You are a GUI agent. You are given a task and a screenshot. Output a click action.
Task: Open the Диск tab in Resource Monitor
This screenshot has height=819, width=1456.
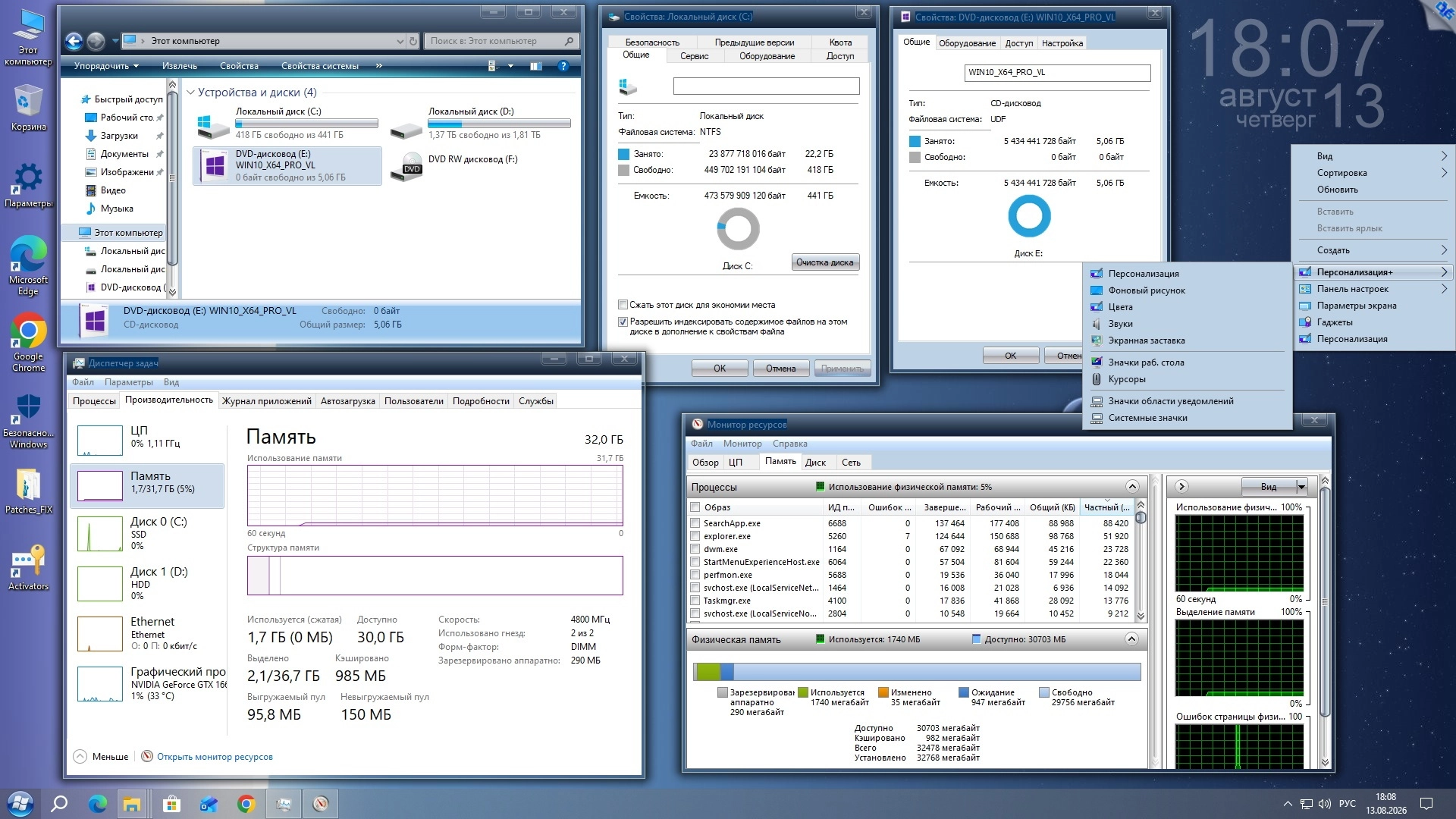816,463
